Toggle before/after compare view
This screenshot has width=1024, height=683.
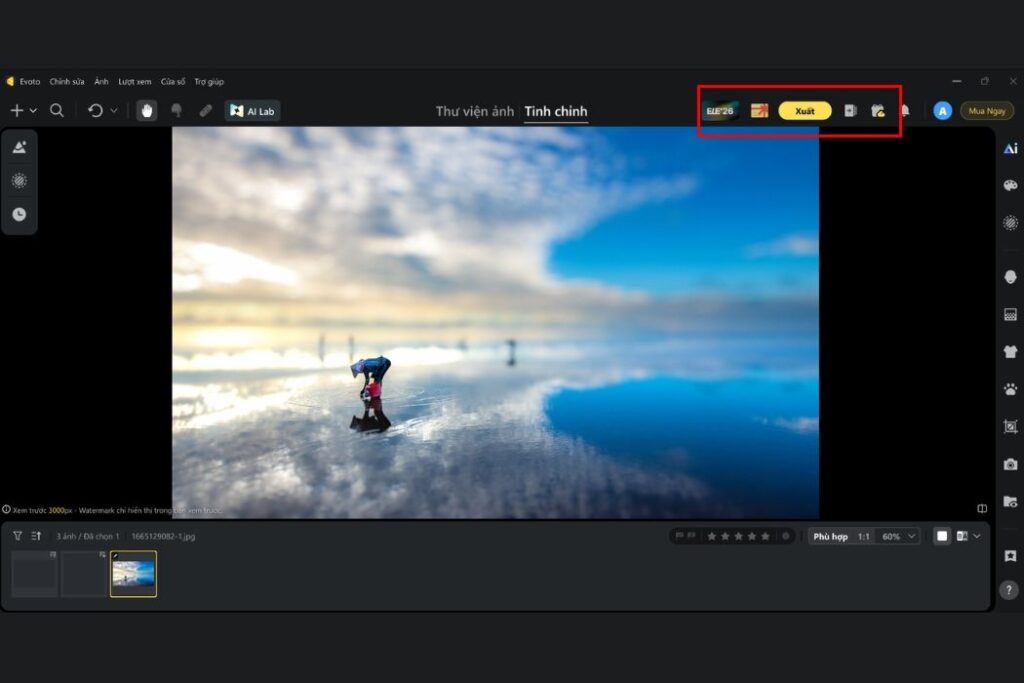click(962, 536)
